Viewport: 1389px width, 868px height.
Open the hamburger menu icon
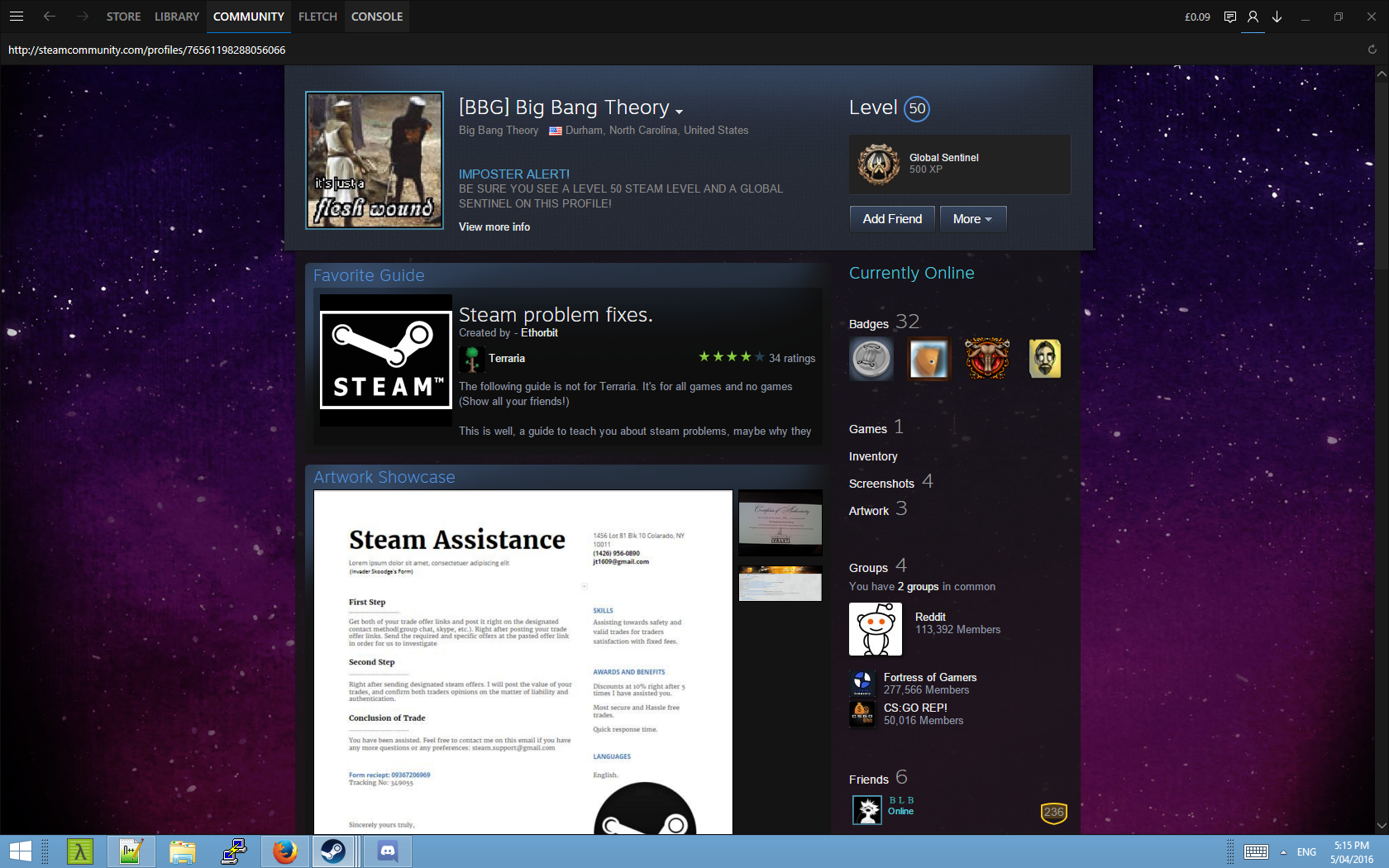[17, 17]
